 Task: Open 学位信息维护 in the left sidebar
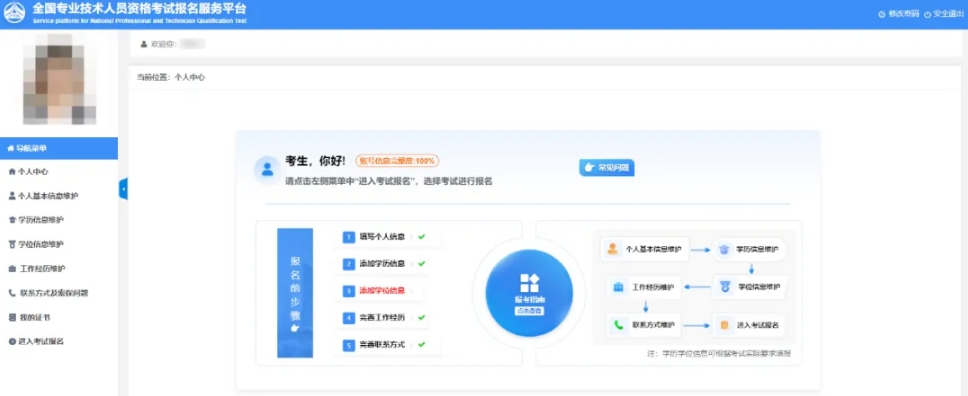coord(36,244)
